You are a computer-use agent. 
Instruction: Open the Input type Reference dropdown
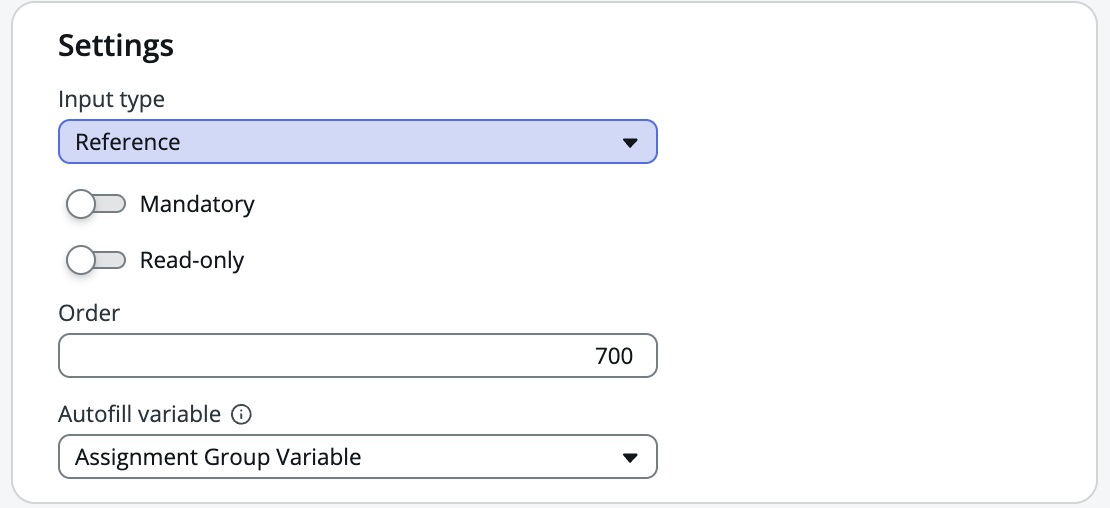click(357, 142)
